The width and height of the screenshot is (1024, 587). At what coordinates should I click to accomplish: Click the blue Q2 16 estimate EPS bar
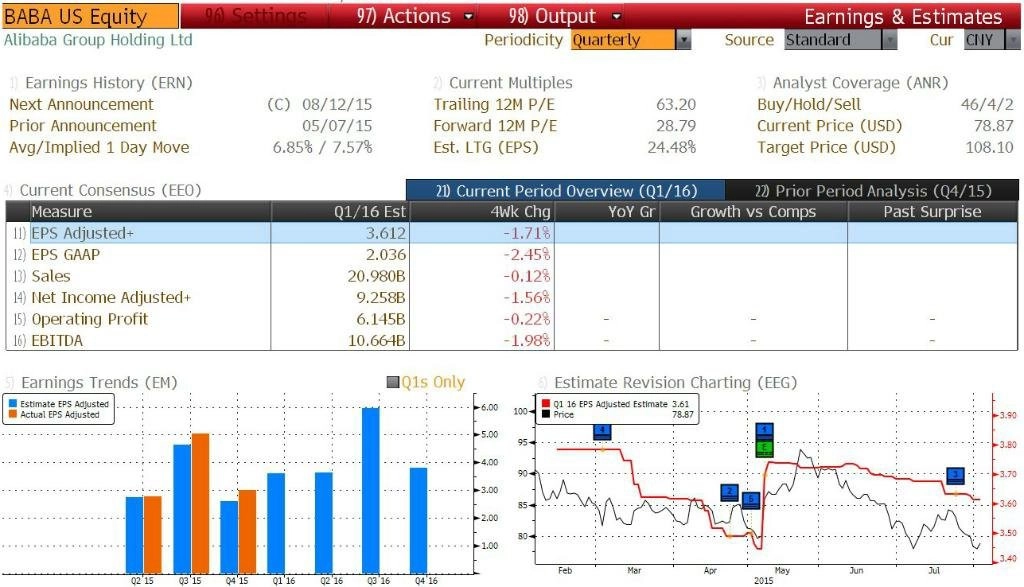(x=324, y=523)
